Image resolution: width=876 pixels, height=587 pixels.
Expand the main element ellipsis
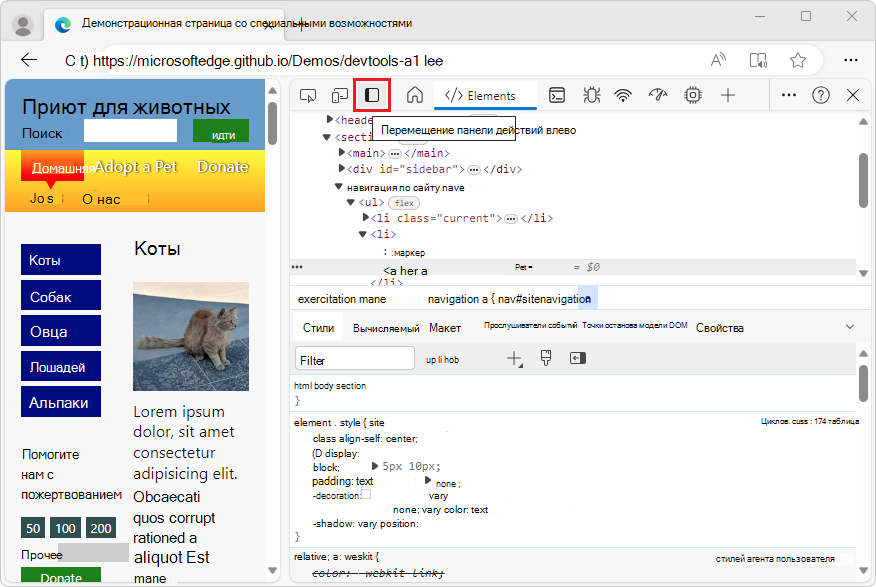pos(395,154)
